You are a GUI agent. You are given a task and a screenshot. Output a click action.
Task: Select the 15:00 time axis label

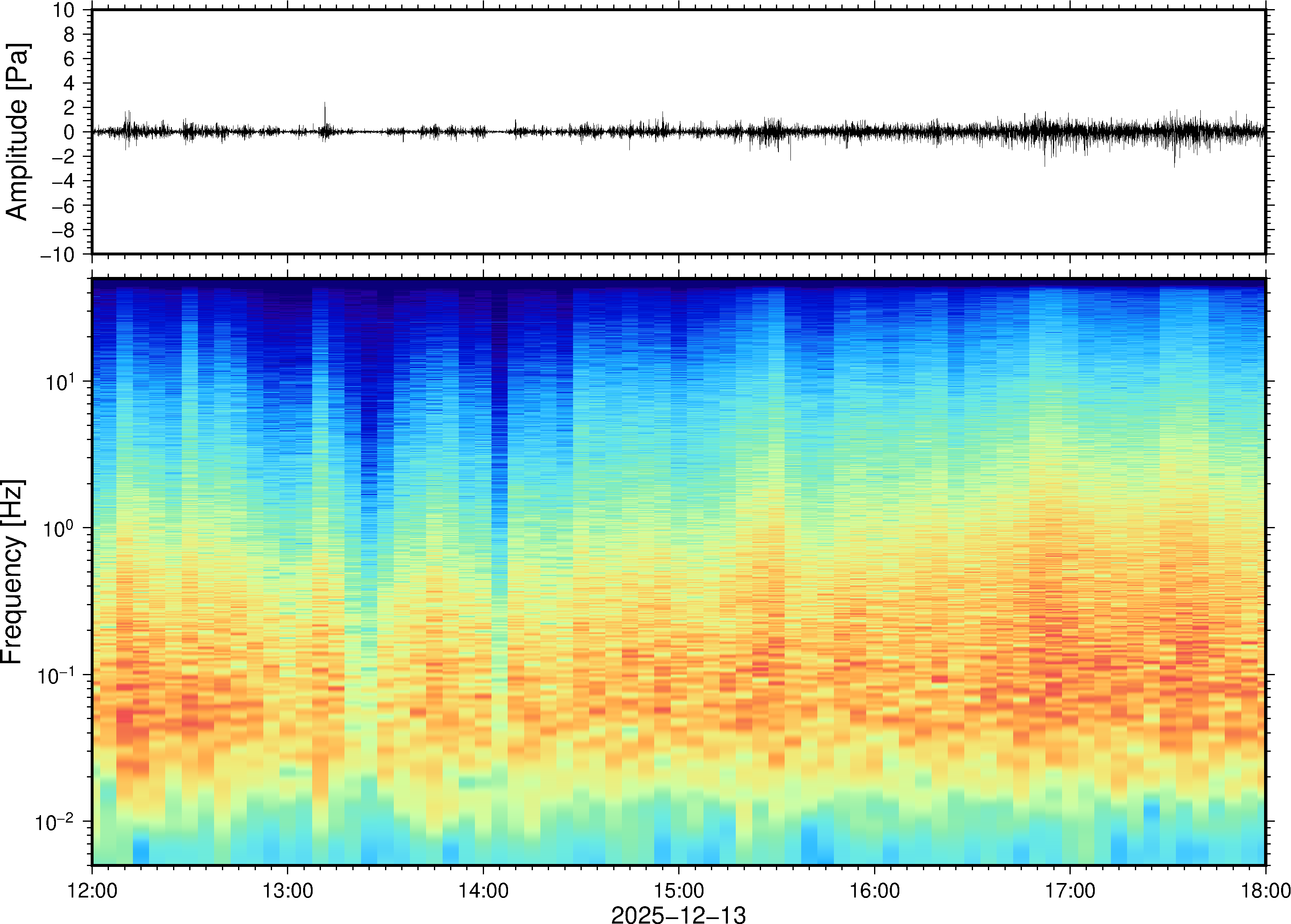[679, 890]
